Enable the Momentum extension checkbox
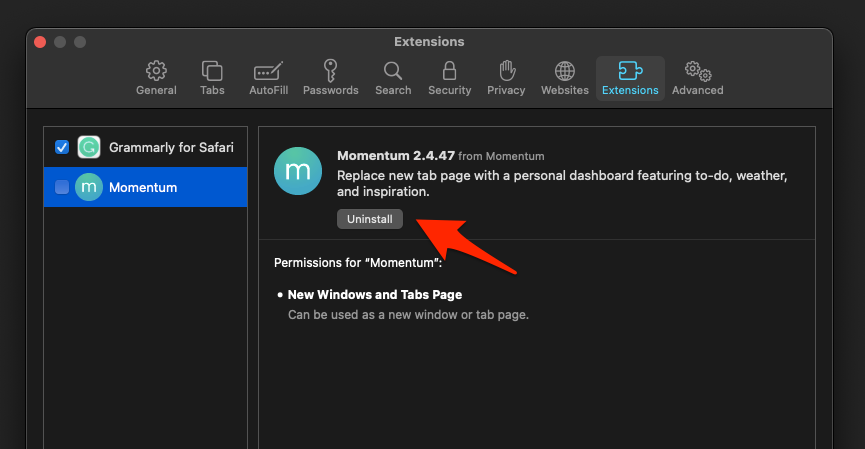 coord(62,187)
